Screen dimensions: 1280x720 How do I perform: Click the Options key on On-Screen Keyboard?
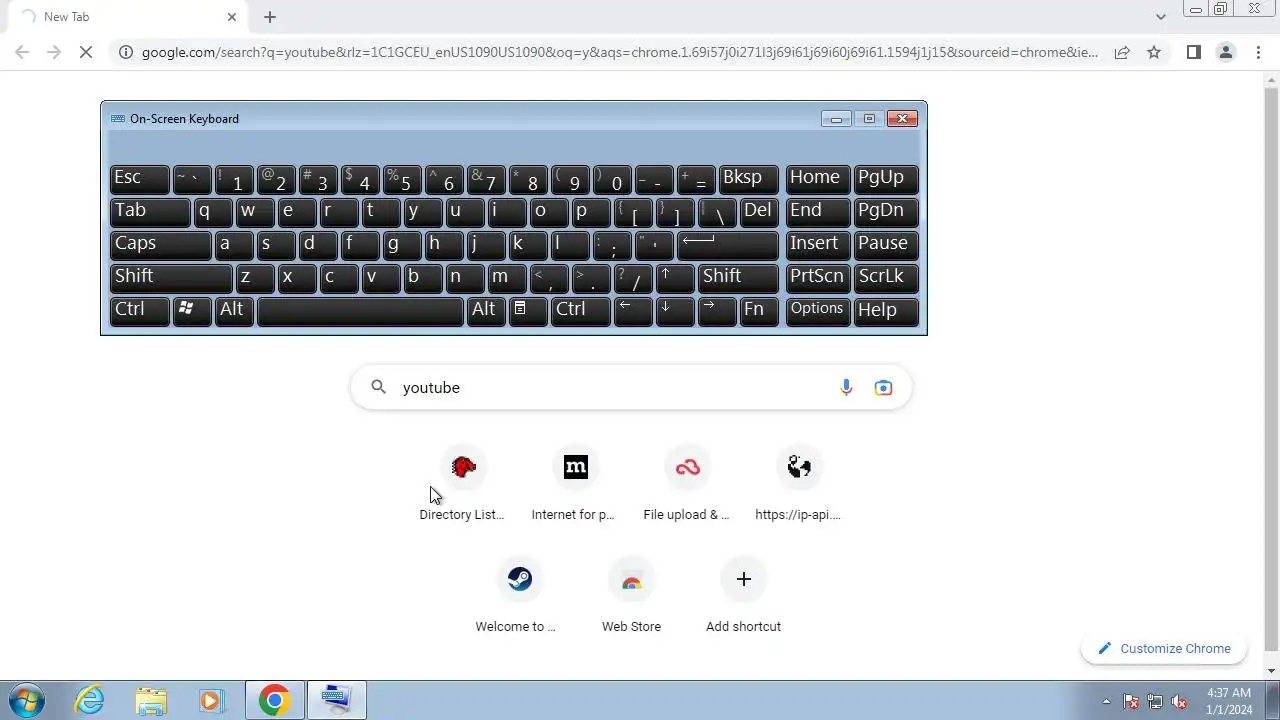(x=818, y=310)
